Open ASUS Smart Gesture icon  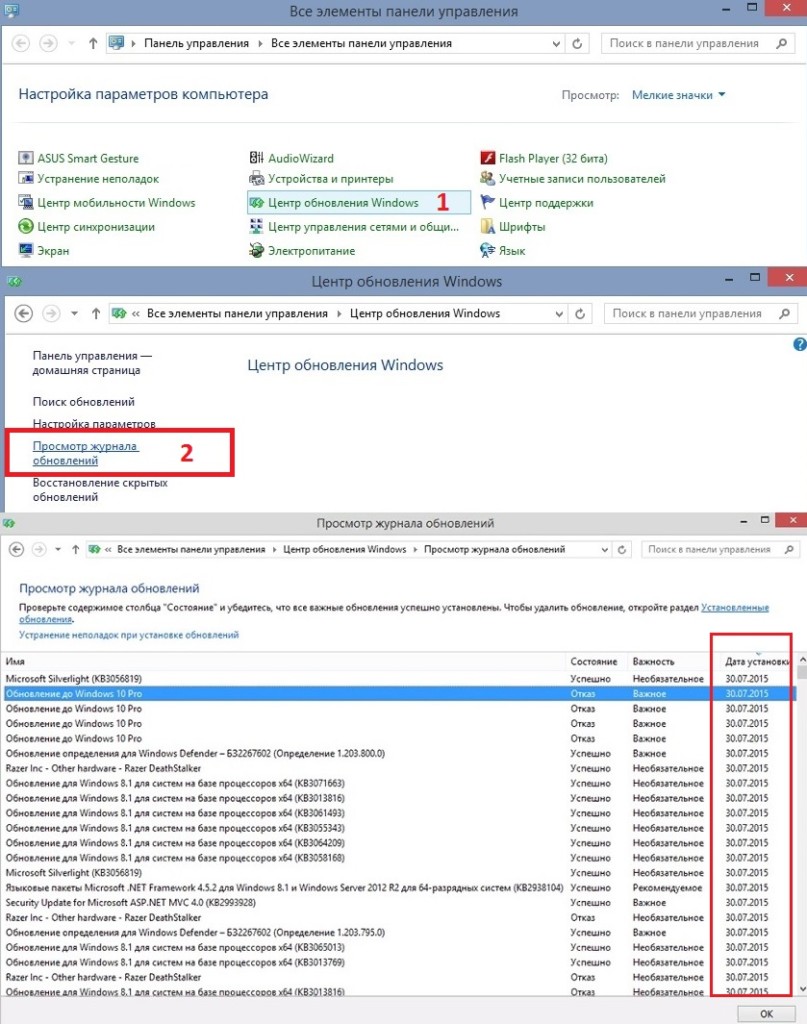click(25, 158)
